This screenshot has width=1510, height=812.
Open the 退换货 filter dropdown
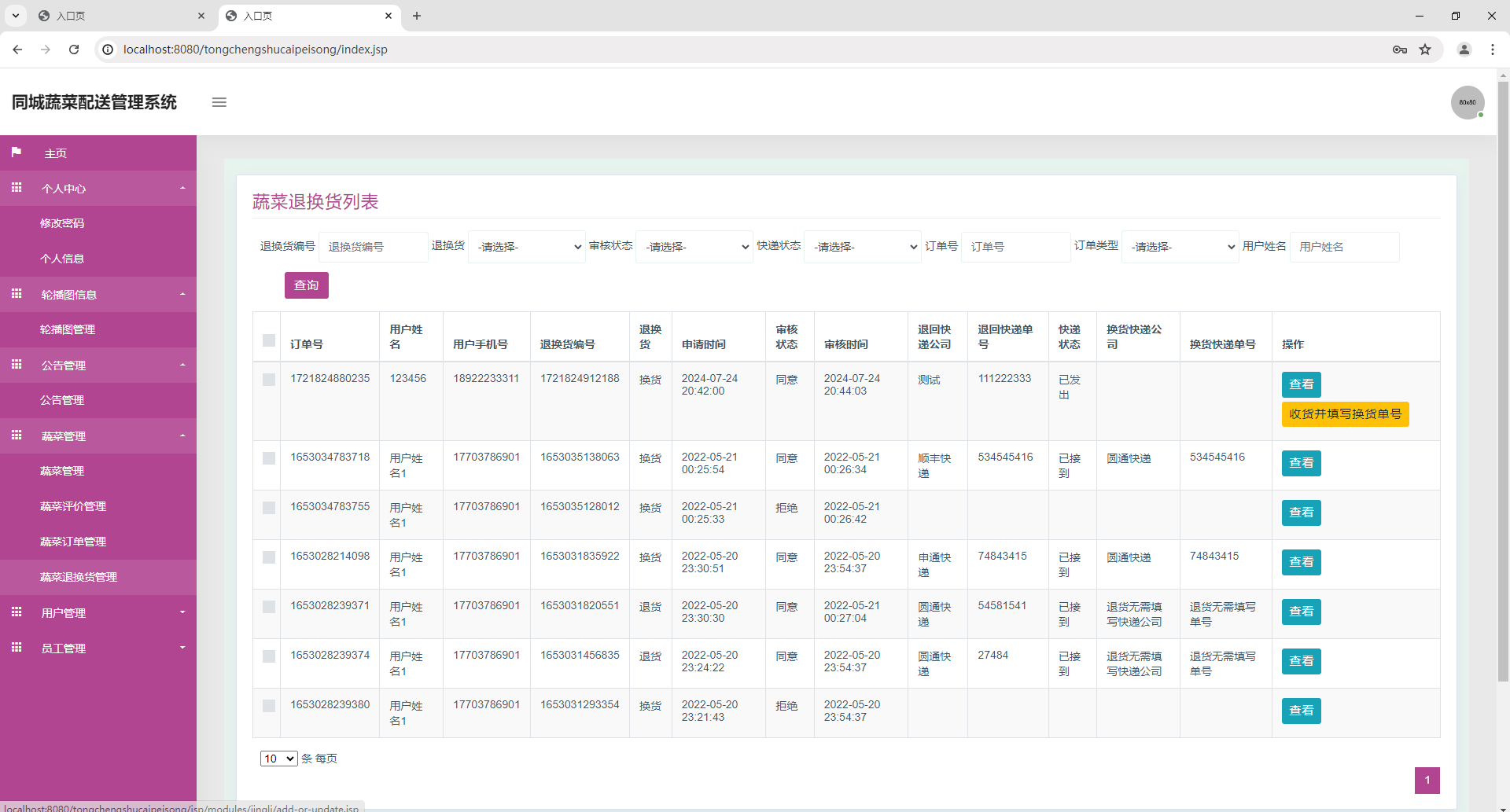527,247
